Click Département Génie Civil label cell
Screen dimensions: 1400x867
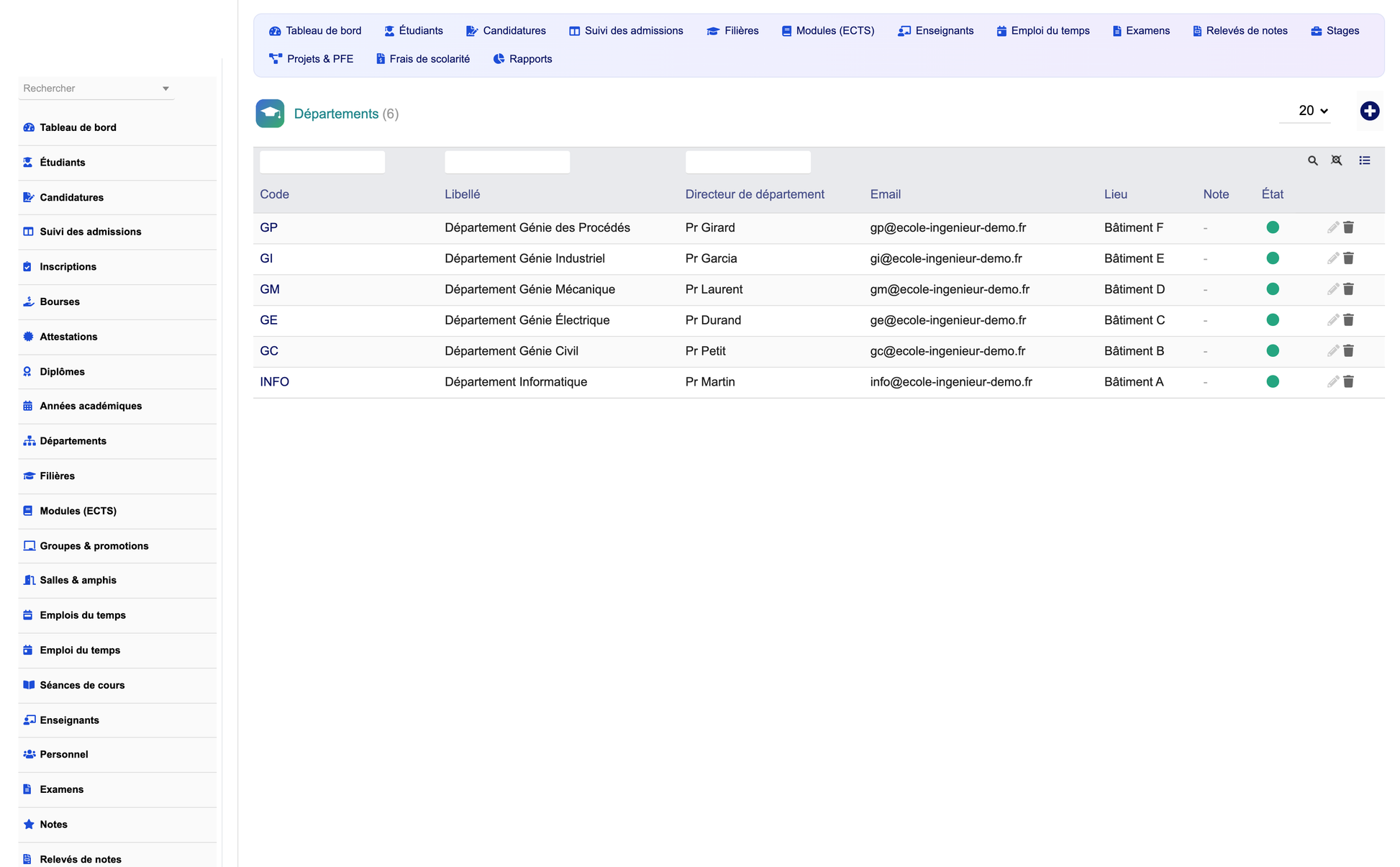512,351
